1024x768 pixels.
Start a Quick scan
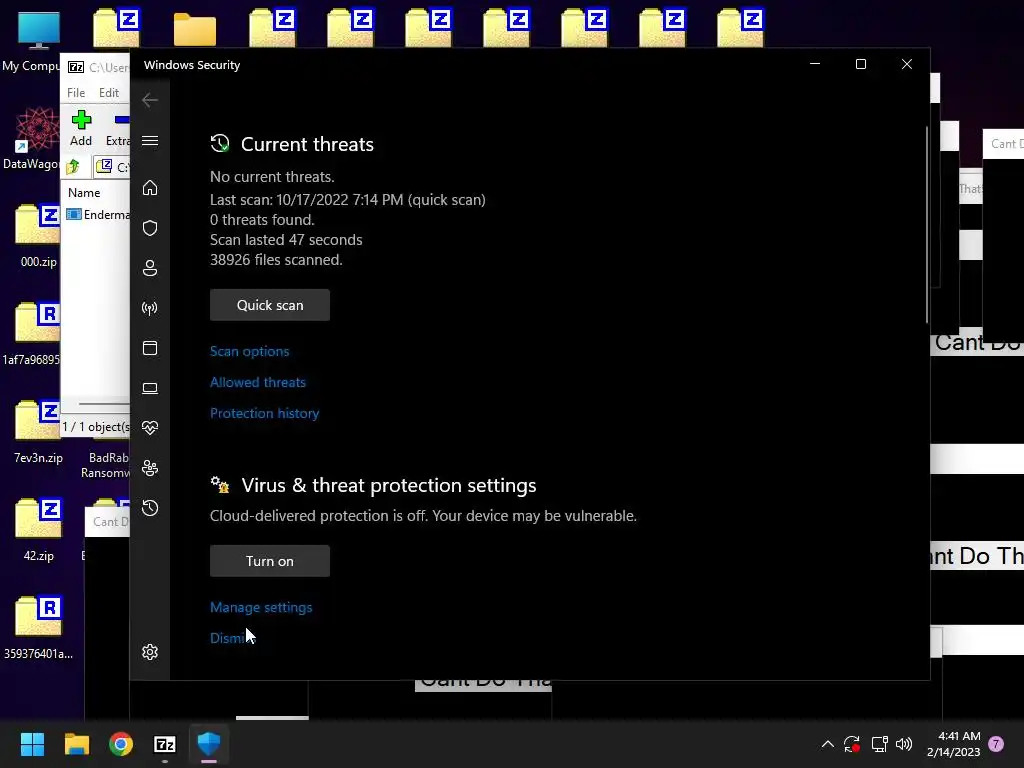(x=270, y=305)
